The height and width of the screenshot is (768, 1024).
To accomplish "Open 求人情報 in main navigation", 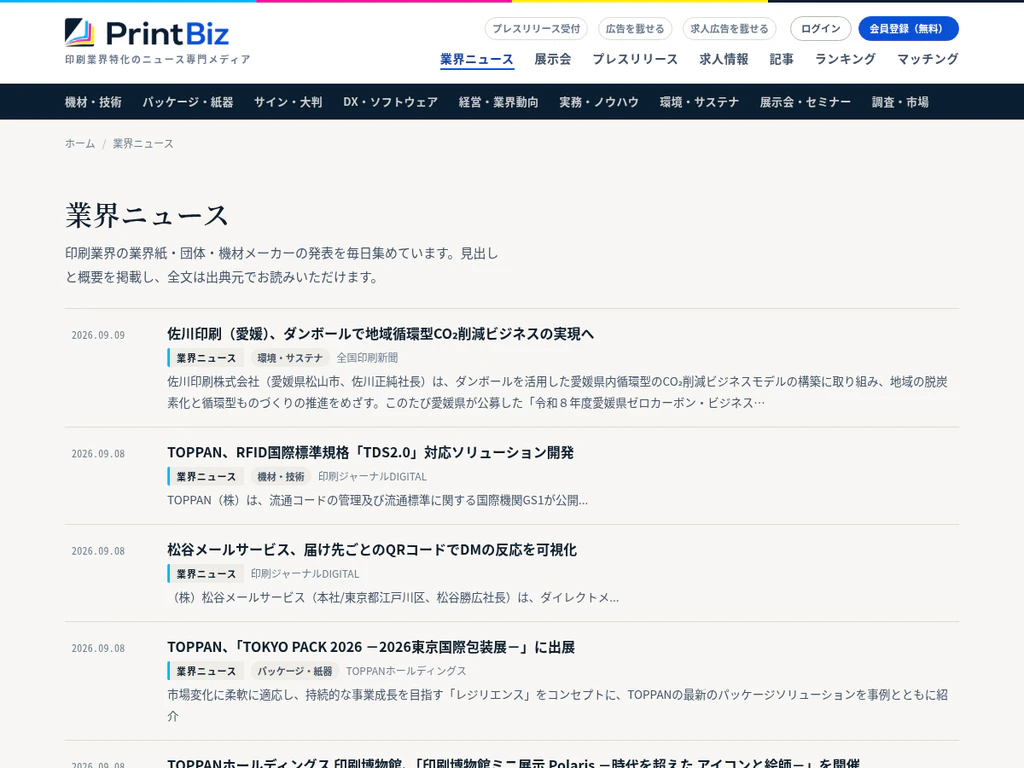I will coord(724,59).
